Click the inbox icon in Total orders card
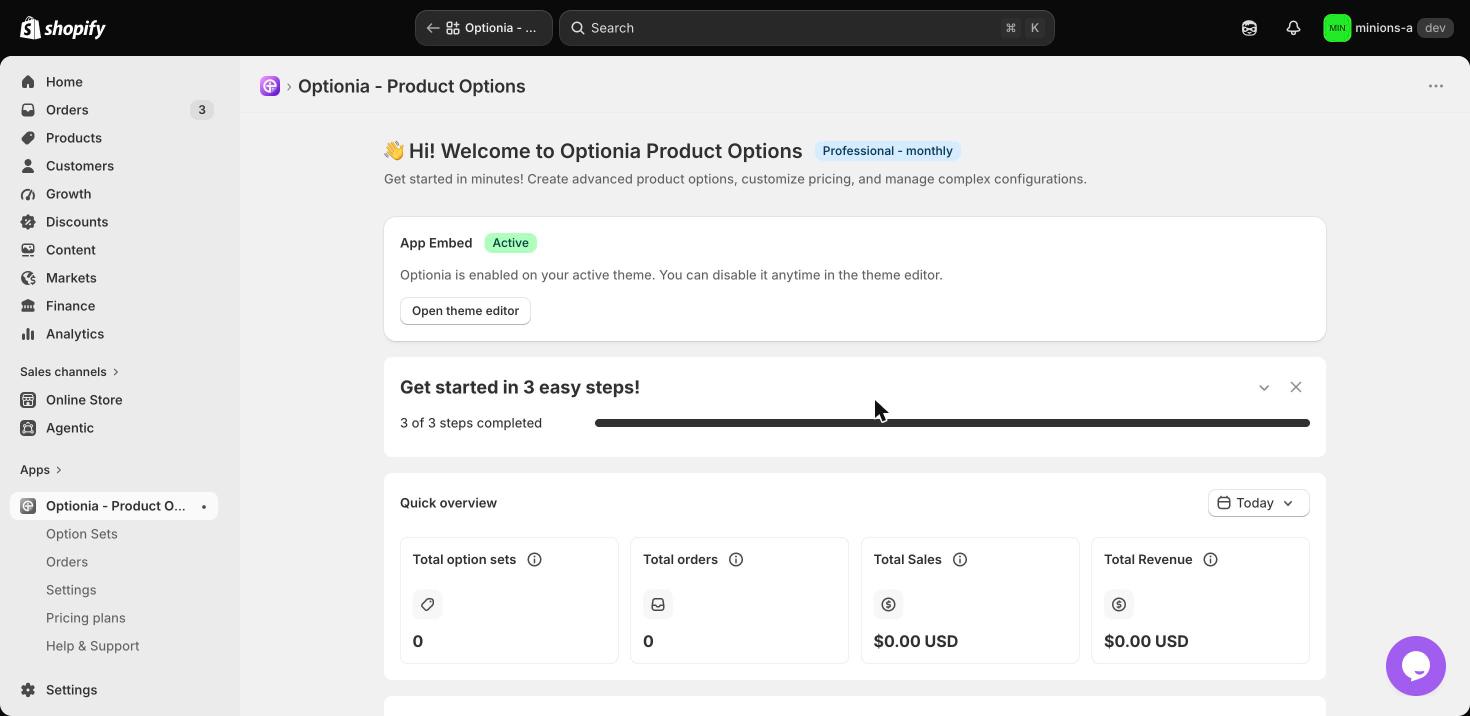 click(x=658, y=604)
